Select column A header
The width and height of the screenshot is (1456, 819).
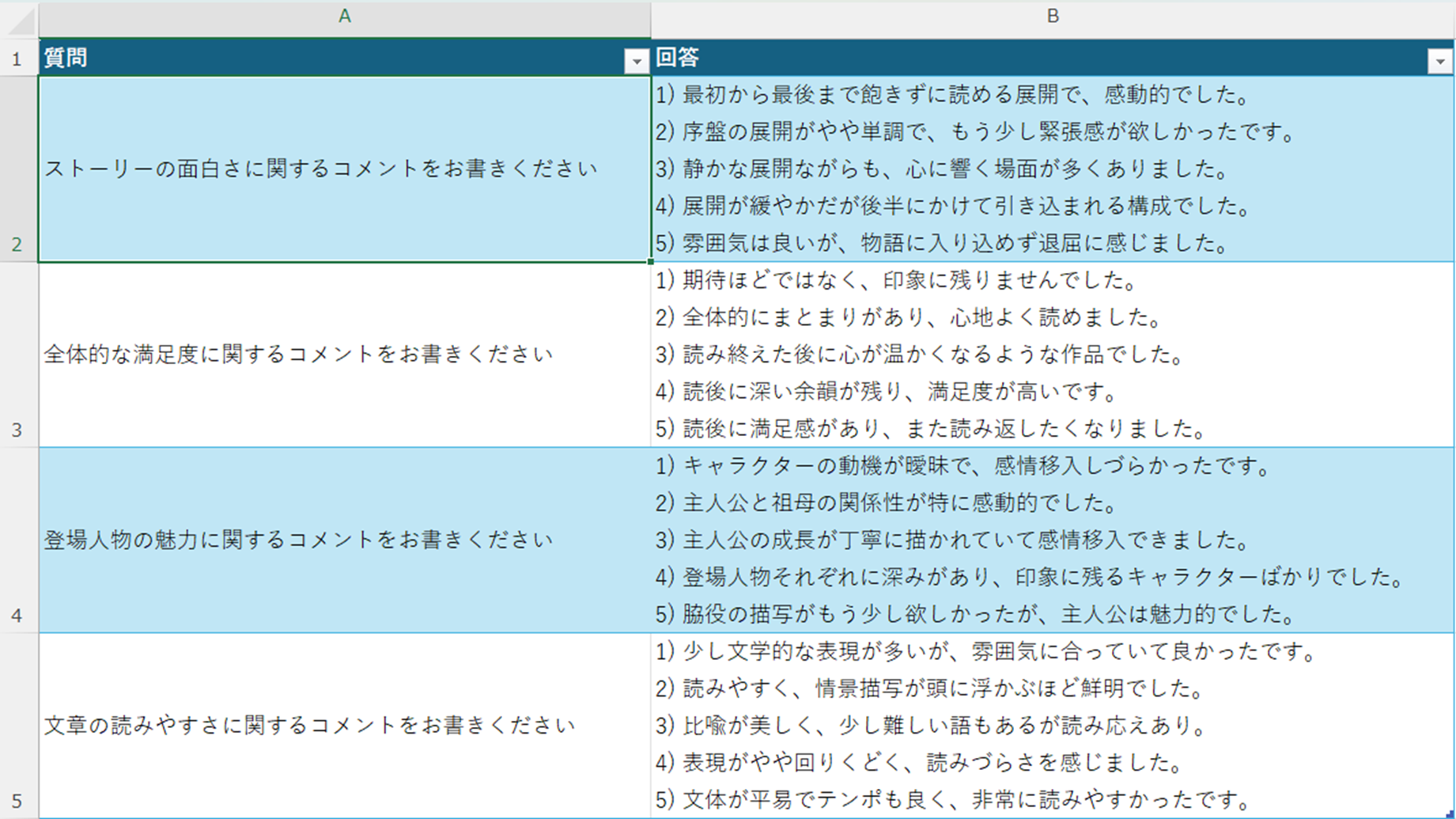point(344,17)
